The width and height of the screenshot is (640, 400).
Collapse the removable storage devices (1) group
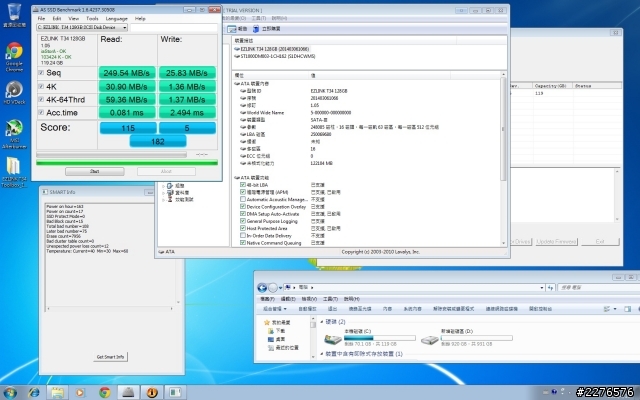322,354
